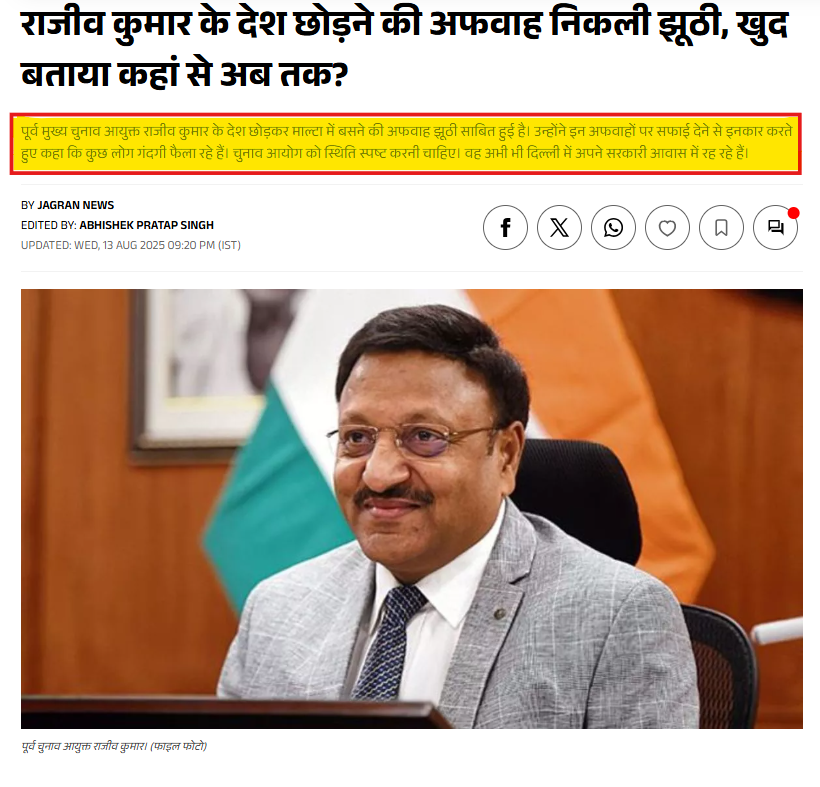820x787 pixels.
Task: Bookmark this article
Action: point(721,227)
